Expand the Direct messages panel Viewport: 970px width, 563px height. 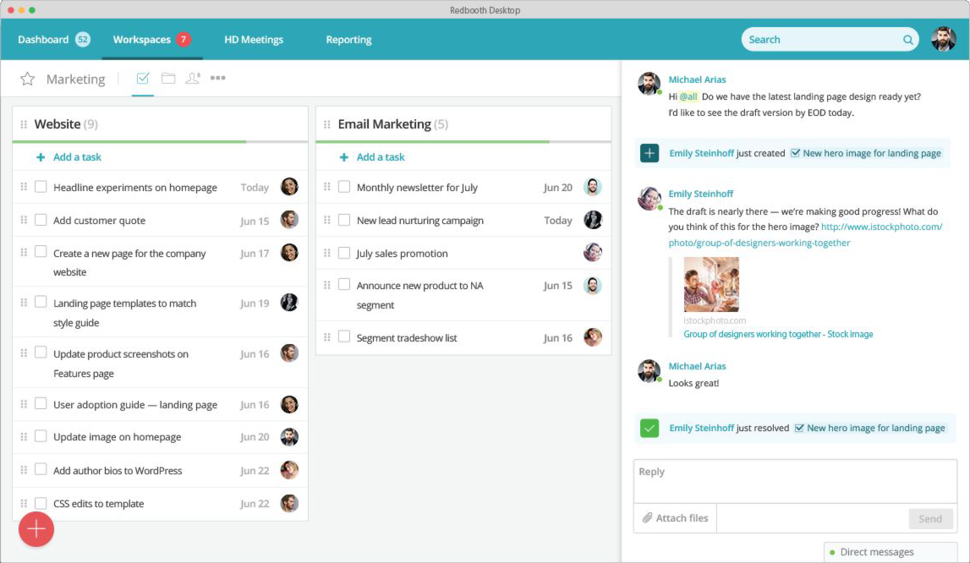(891, 552)
